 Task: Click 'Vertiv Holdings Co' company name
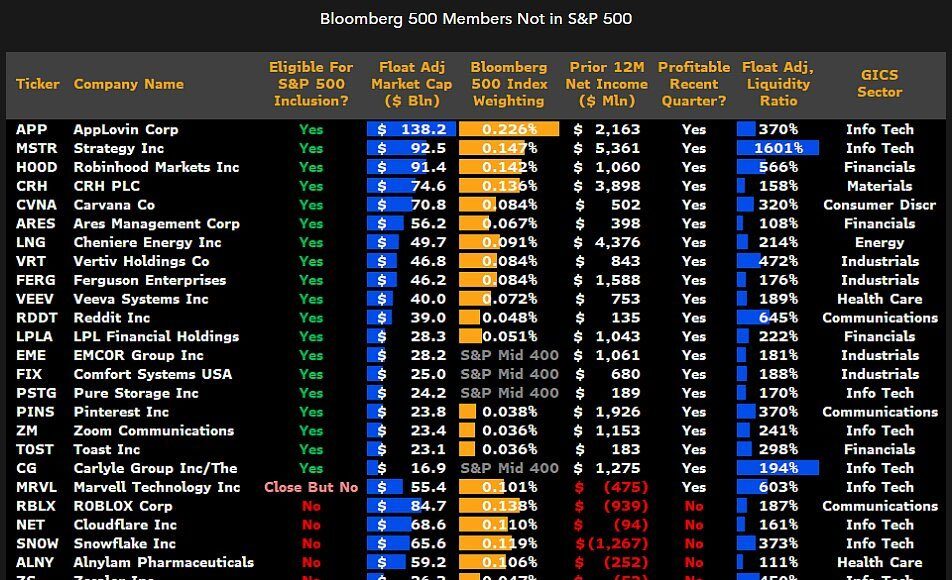point(141,261)
